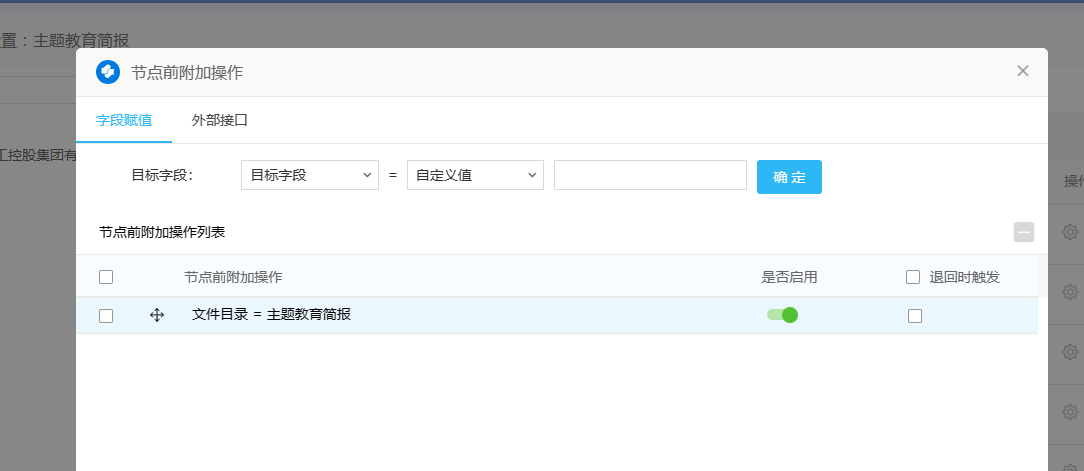Click the third gear icon under 操作 column
Screen dimensions: 1084x471
(1070, 352)
